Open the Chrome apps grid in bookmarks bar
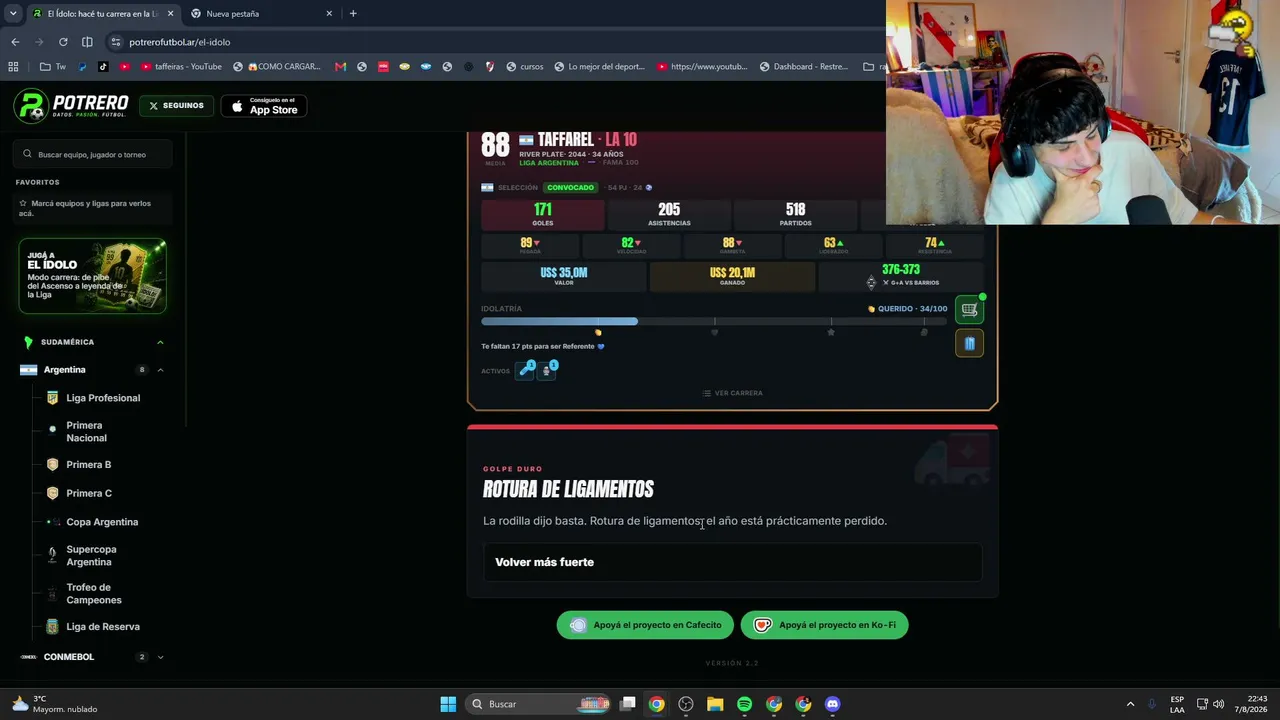The height and width of the screenshot is (720, 1280). coord(13,67)
